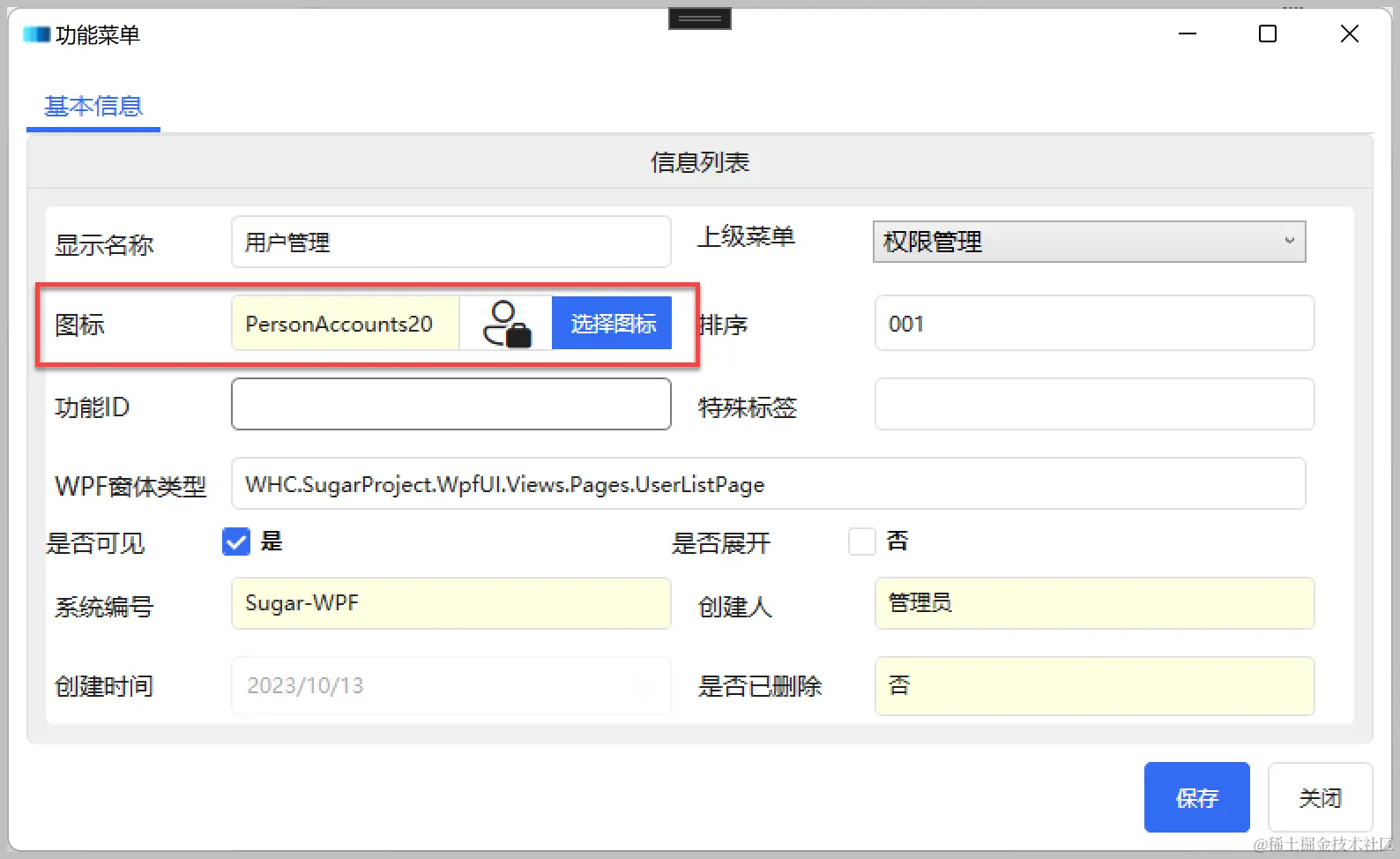This screenshot has width=1400, height=859.
Task: Click the 是 label beside visible checkbox
Action: [x=272, y=542]
